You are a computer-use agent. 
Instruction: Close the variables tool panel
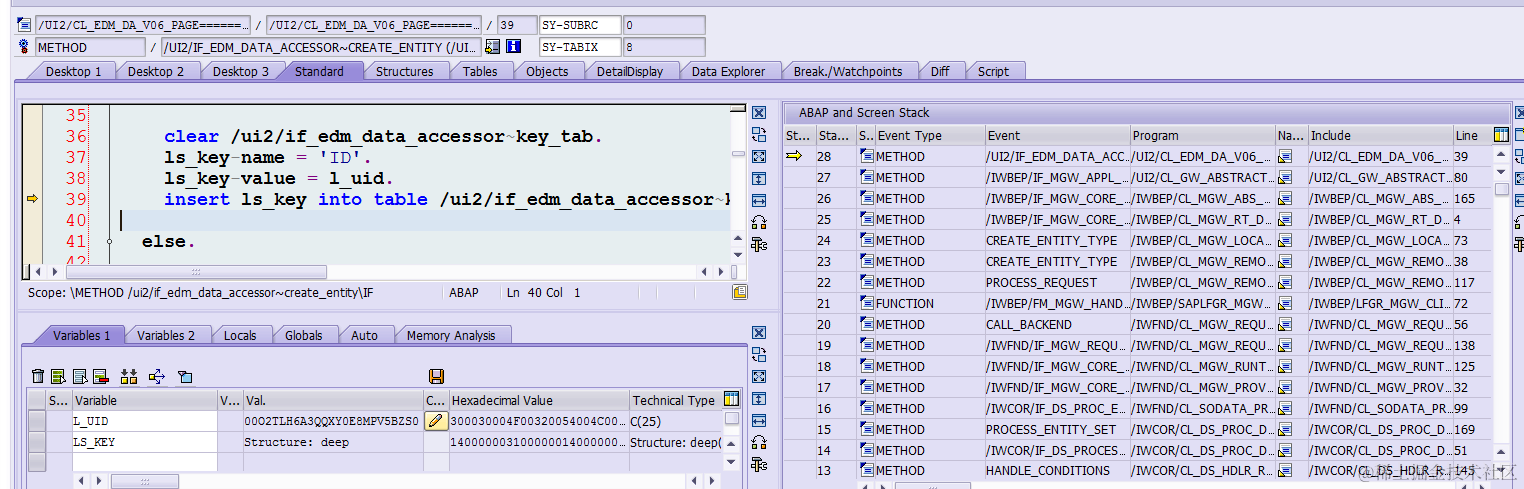[759, 333]
